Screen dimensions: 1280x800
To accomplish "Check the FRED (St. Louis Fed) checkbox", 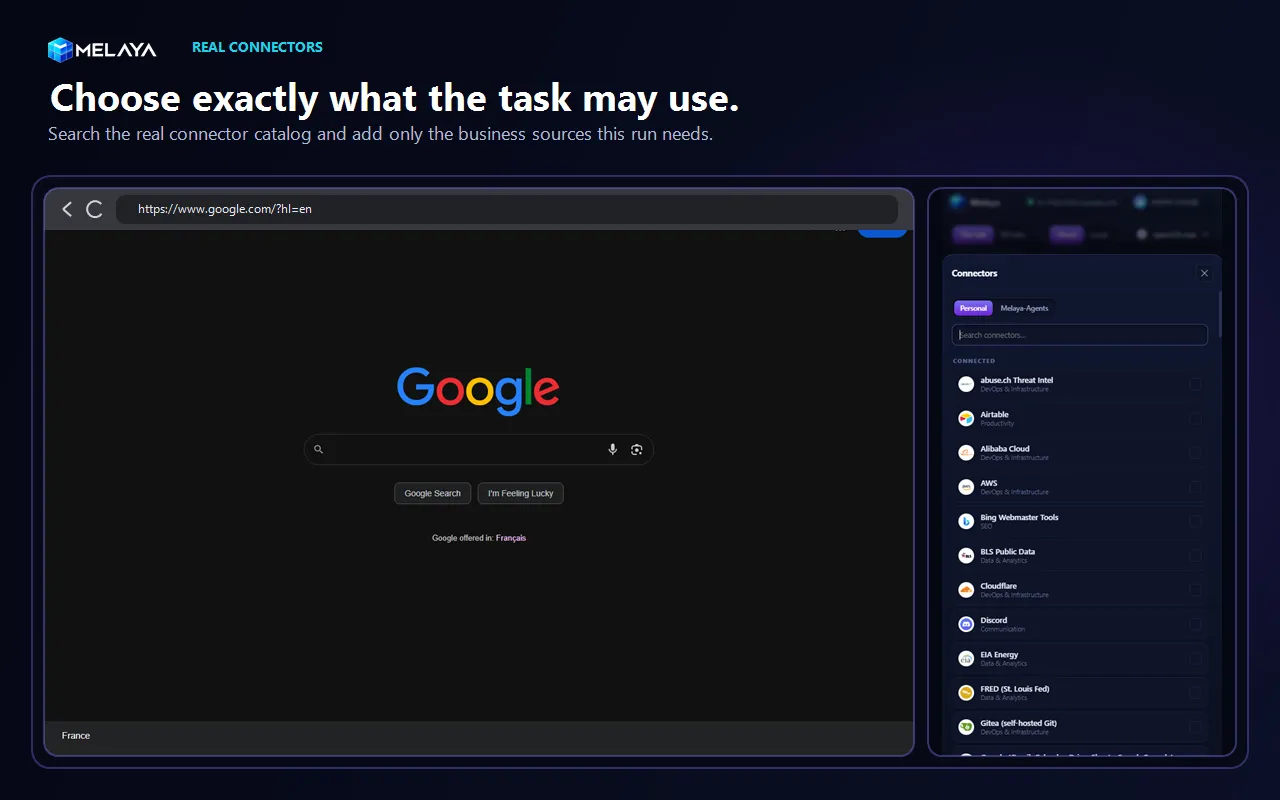I will coord(1195,693).
